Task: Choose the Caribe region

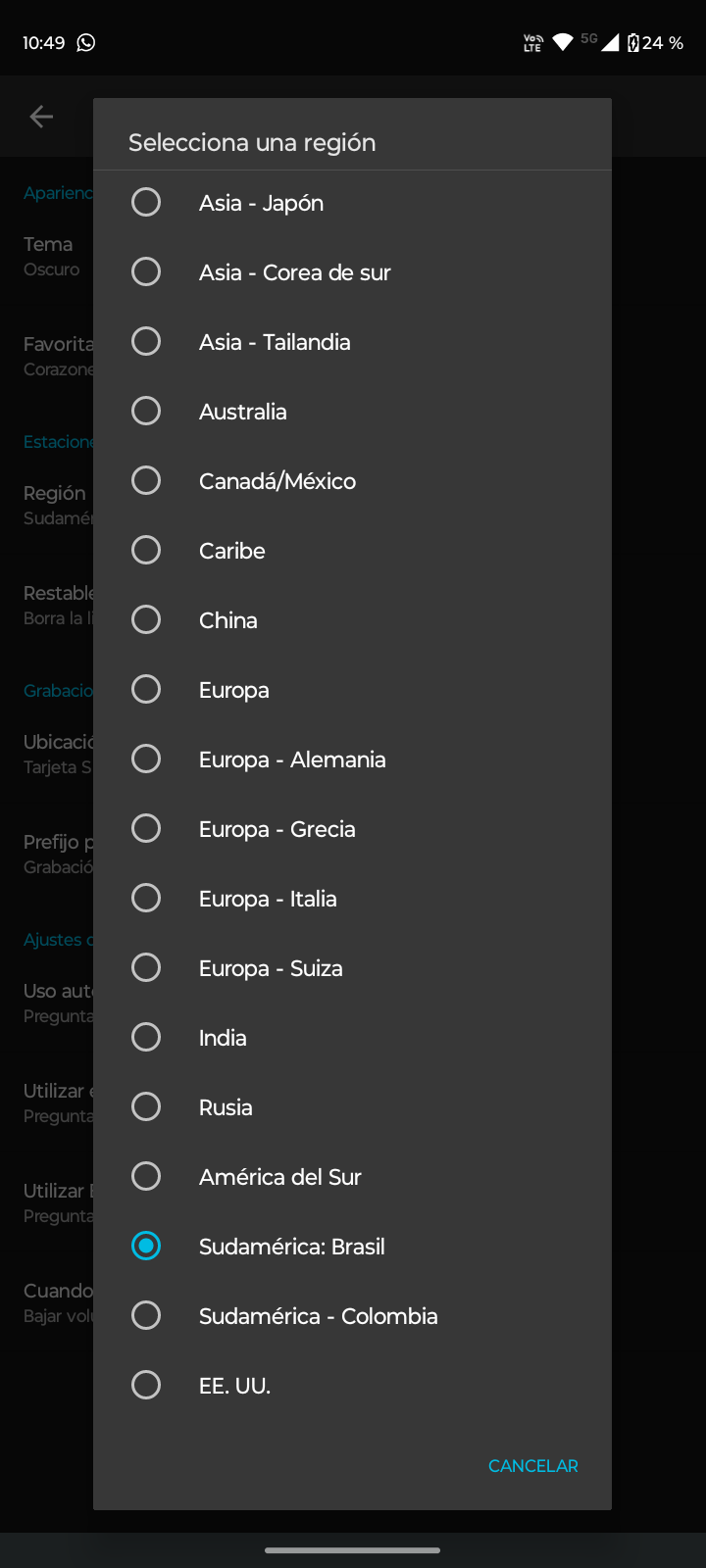Action: point(146,551)
